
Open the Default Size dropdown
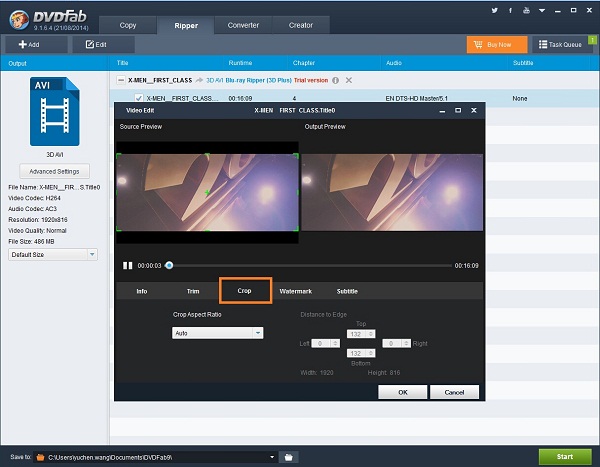click(53, 255)
